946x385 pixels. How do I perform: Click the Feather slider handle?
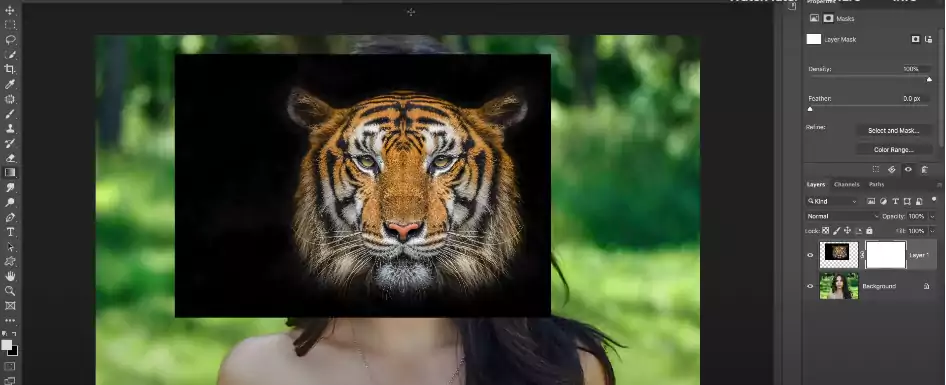(810, 109)
